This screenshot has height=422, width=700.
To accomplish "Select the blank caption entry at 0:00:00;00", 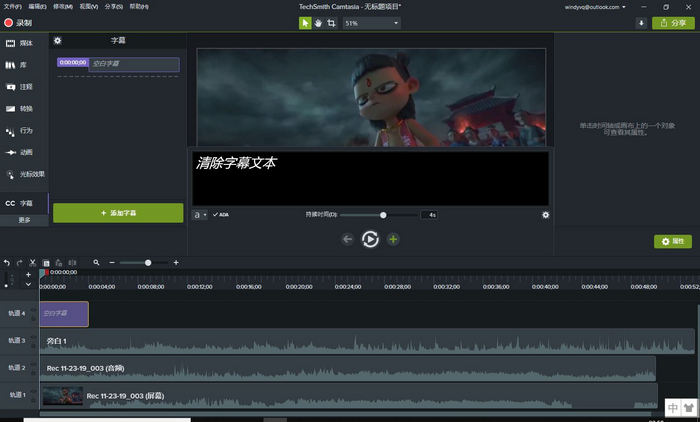I will [x=118, y=64].
